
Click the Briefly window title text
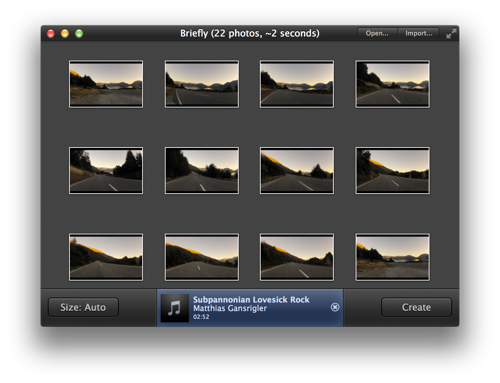[250, 33]
